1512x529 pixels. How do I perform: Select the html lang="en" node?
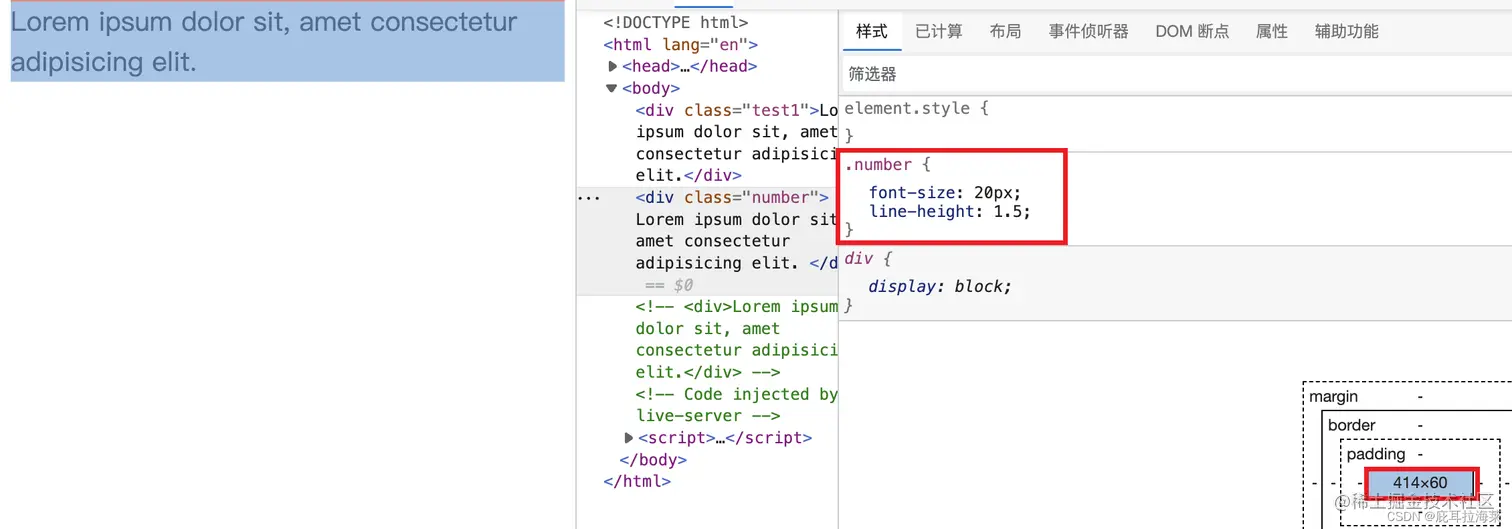pos(680,44)
